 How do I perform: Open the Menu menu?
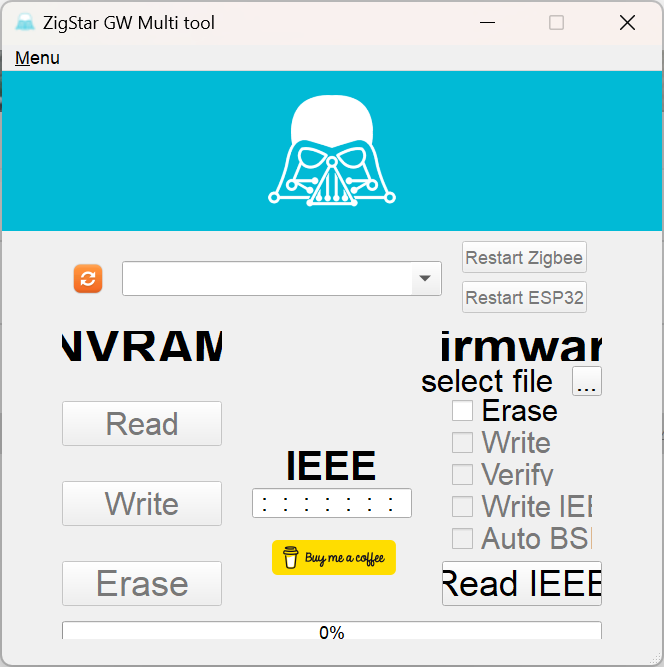37,58
